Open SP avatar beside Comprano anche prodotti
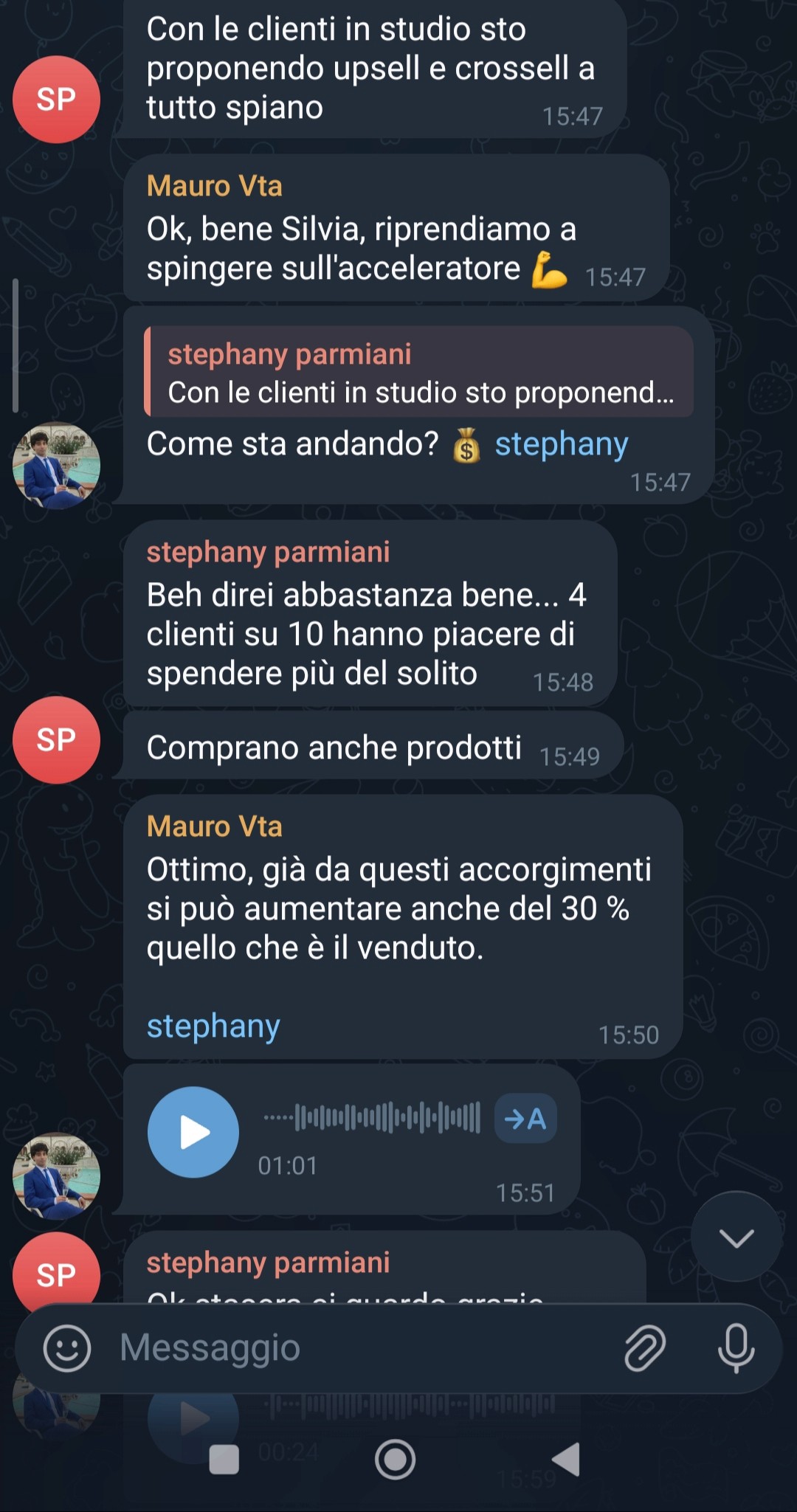 [x=56, y=739]
